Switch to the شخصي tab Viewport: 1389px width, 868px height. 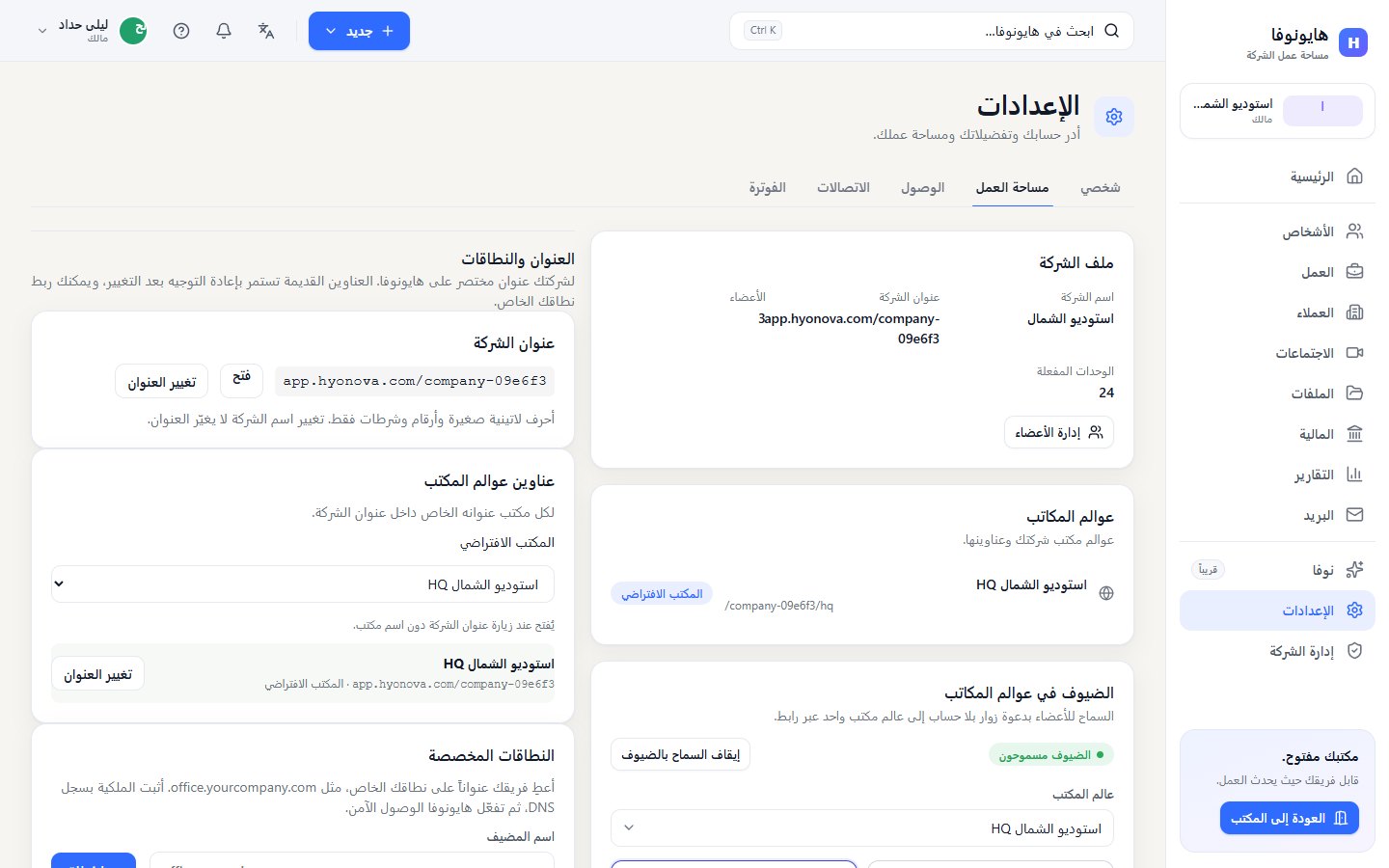pyautogui.click(x=1100, y=188)
